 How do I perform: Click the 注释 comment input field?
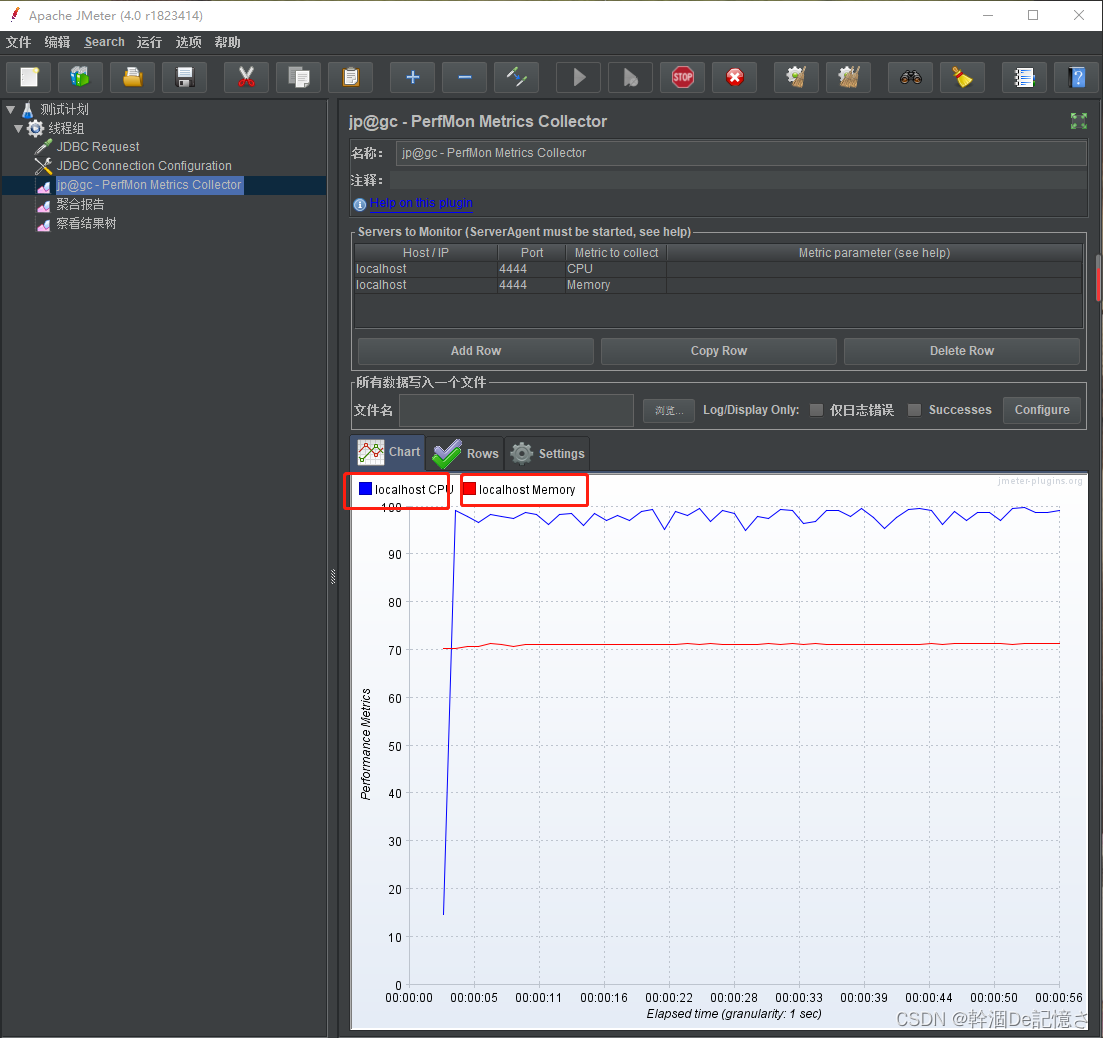[x=738, y=180]
